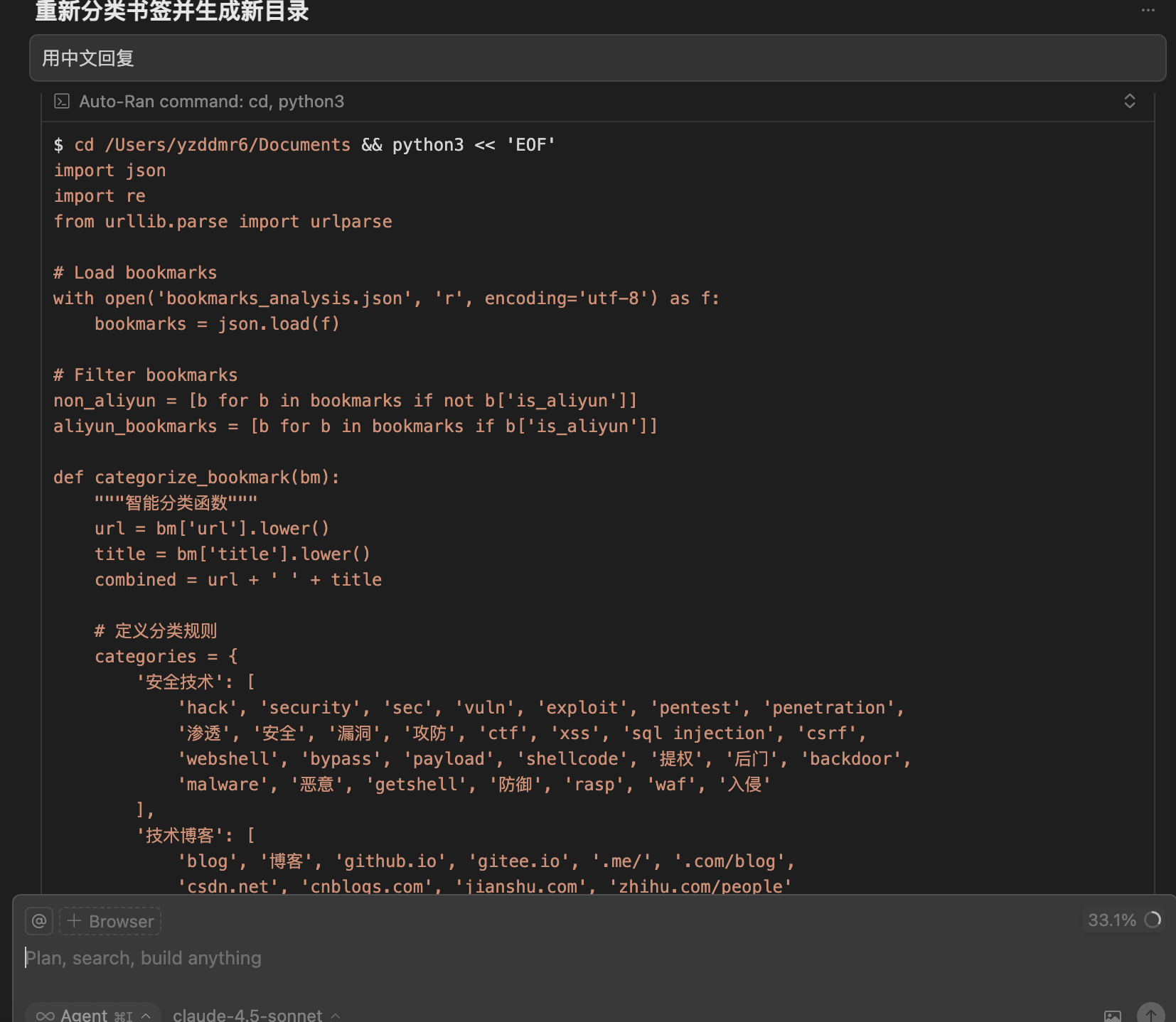The image size is (1176, 1022).
Task: Click the 用中文回复 message box
Action: pos(597,58)
